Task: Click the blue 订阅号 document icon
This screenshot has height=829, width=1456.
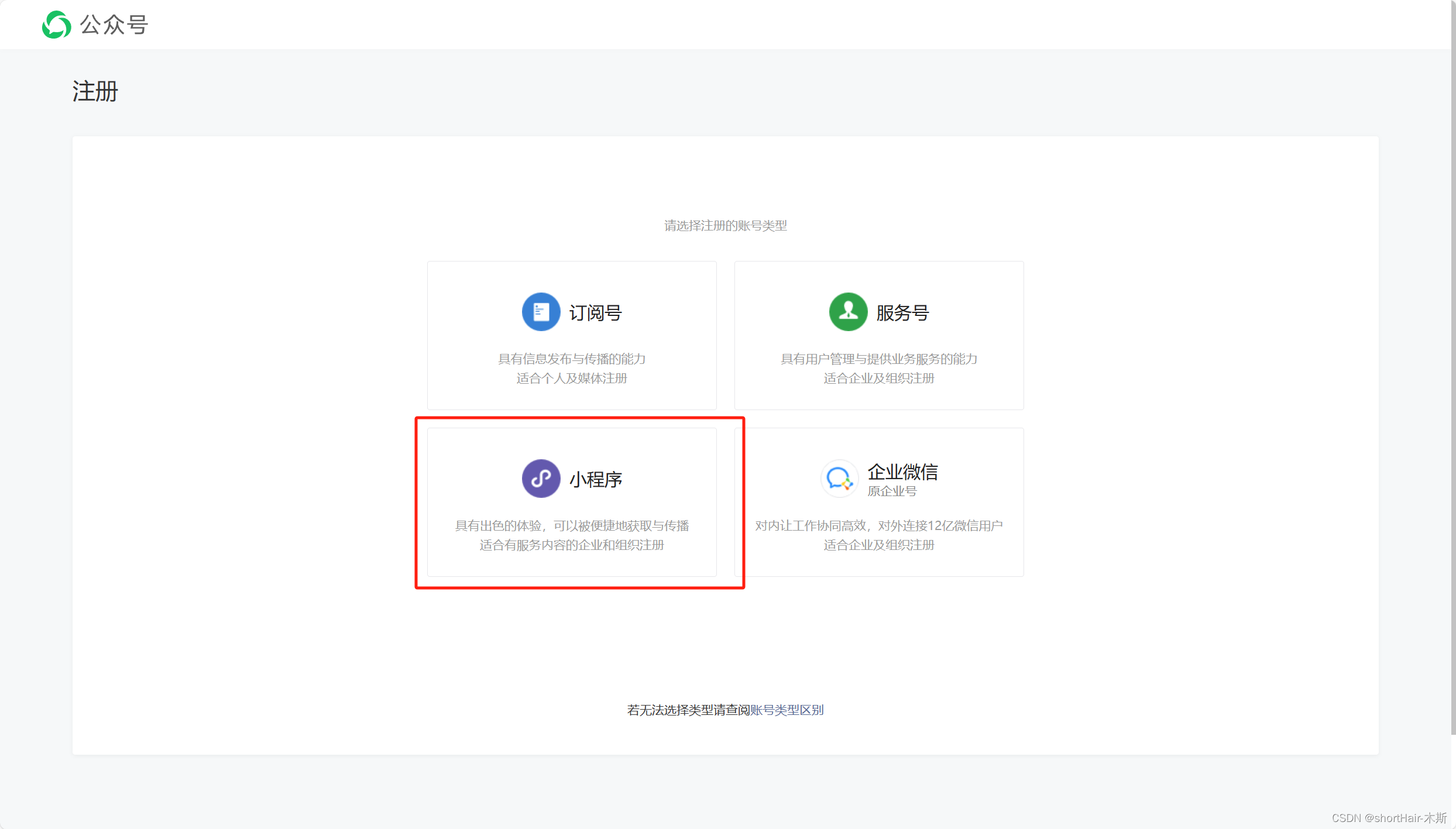Action: 541,312
